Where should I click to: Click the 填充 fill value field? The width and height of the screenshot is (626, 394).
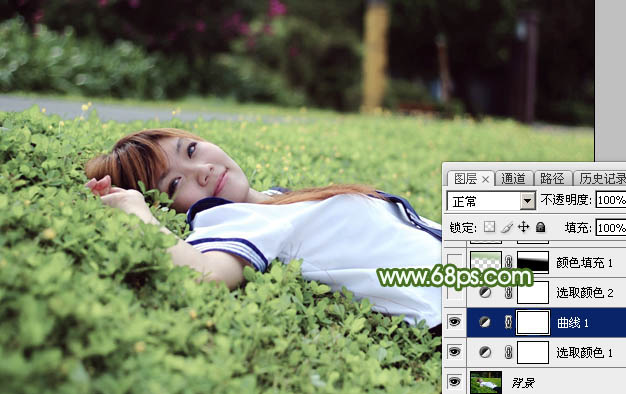pos(611,228)
